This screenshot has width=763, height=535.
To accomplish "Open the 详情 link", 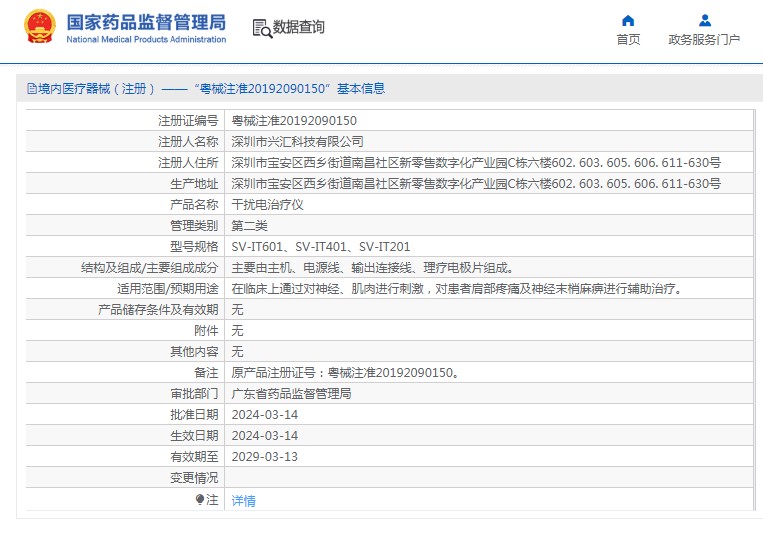I will tap(243, 500).
